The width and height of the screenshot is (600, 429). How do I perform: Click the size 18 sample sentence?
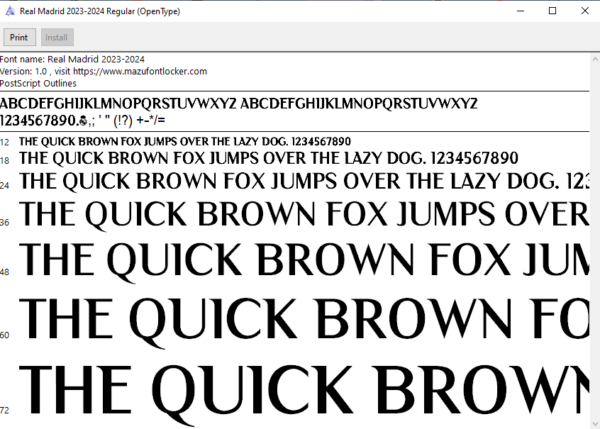click(269, 158)
